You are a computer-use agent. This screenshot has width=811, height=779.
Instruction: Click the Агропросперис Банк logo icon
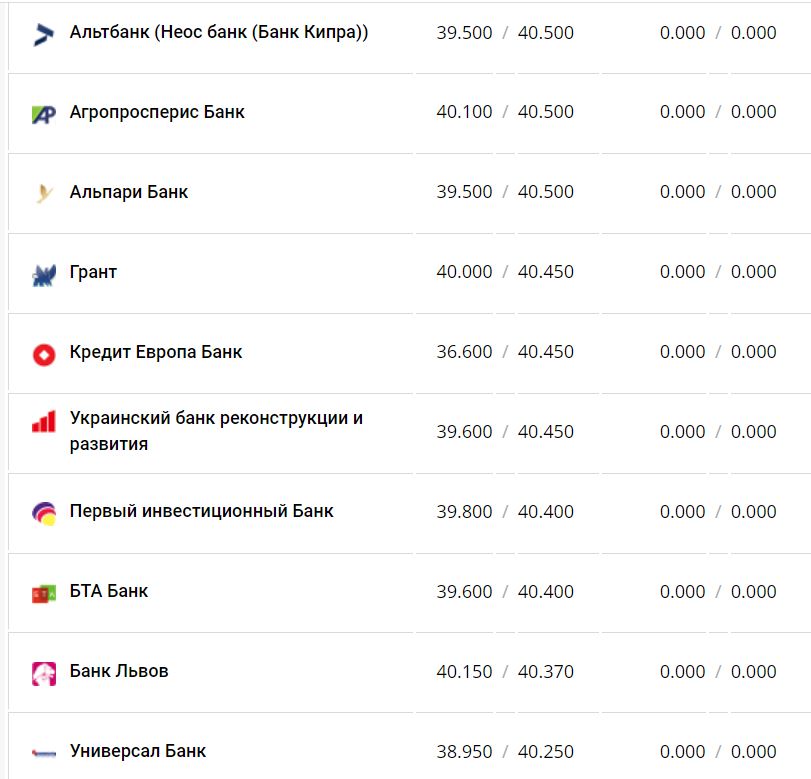coord(44,114)
